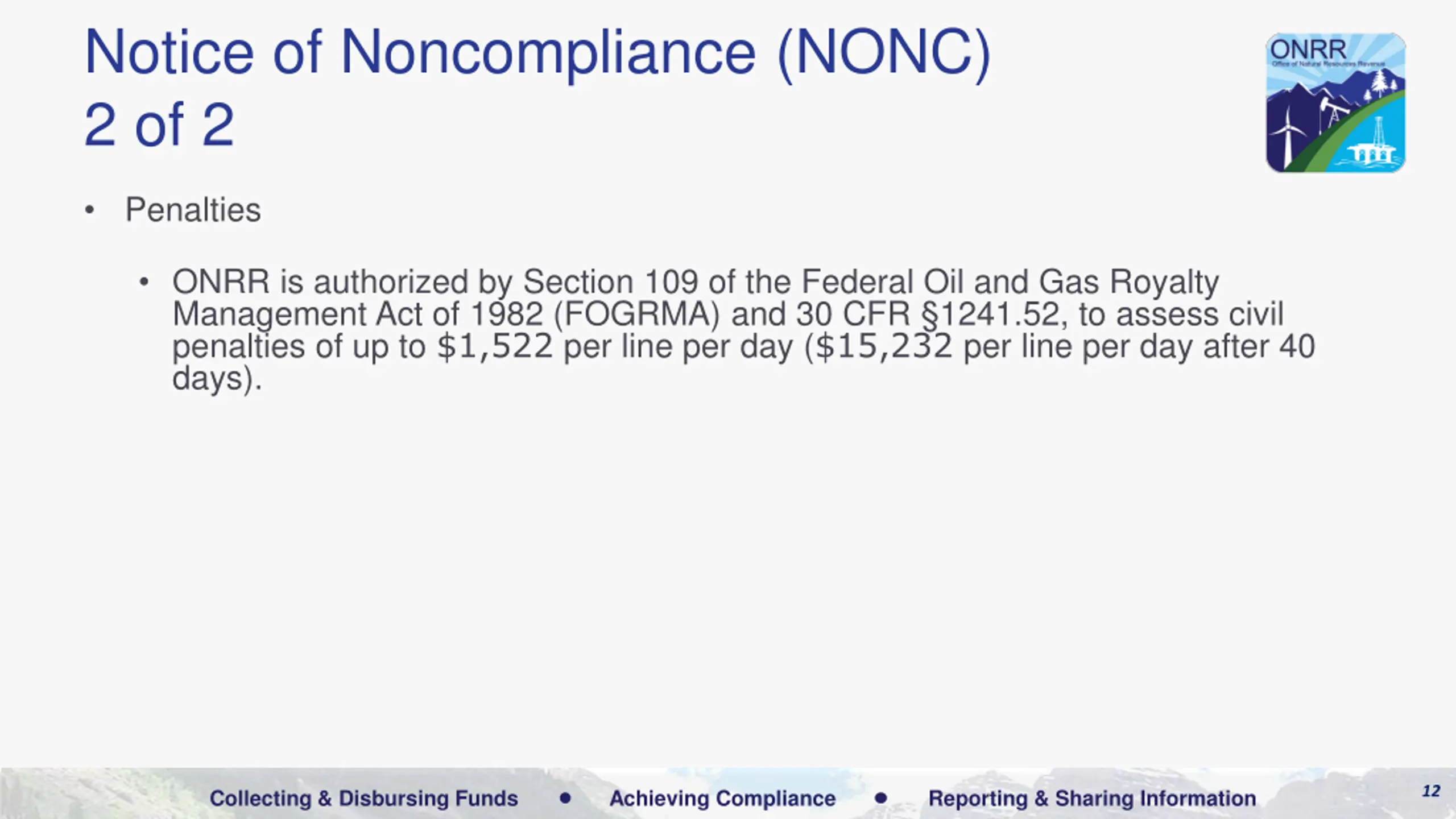Click Reporting & Sharing Information in footer

pyautogui.click(x=1092, y=799)
